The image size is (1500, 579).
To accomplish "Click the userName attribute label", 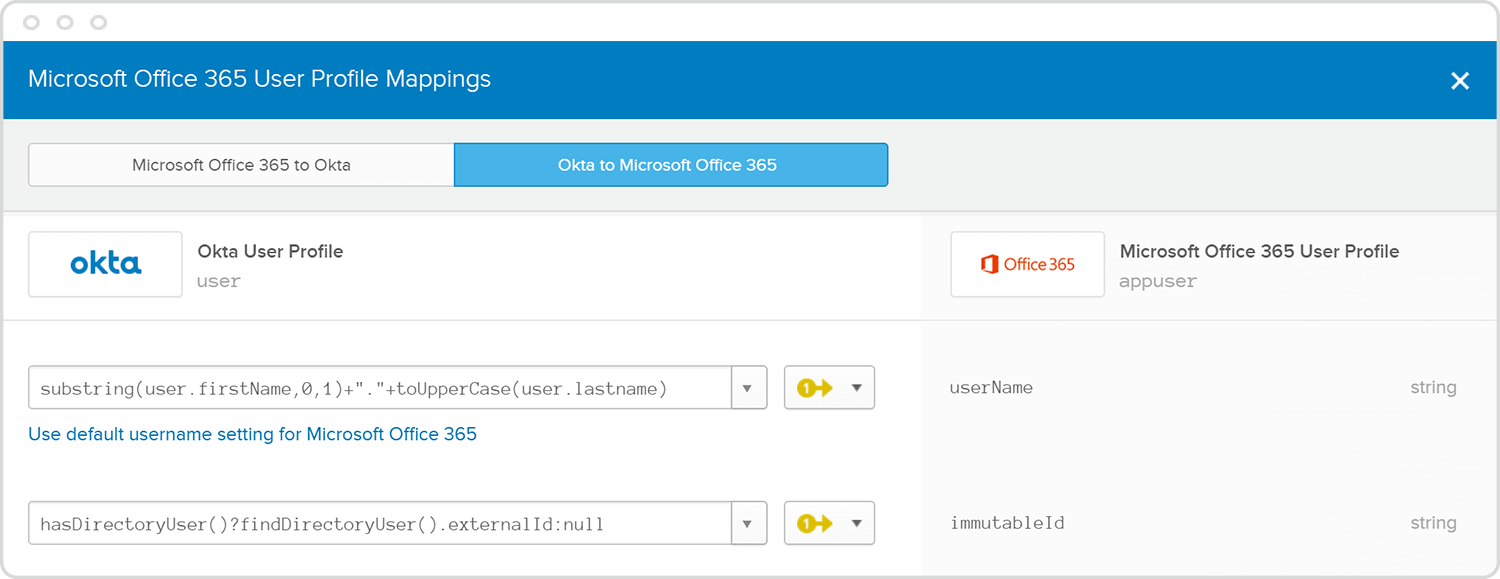I will pyautogui.click(x=991, y=387).
